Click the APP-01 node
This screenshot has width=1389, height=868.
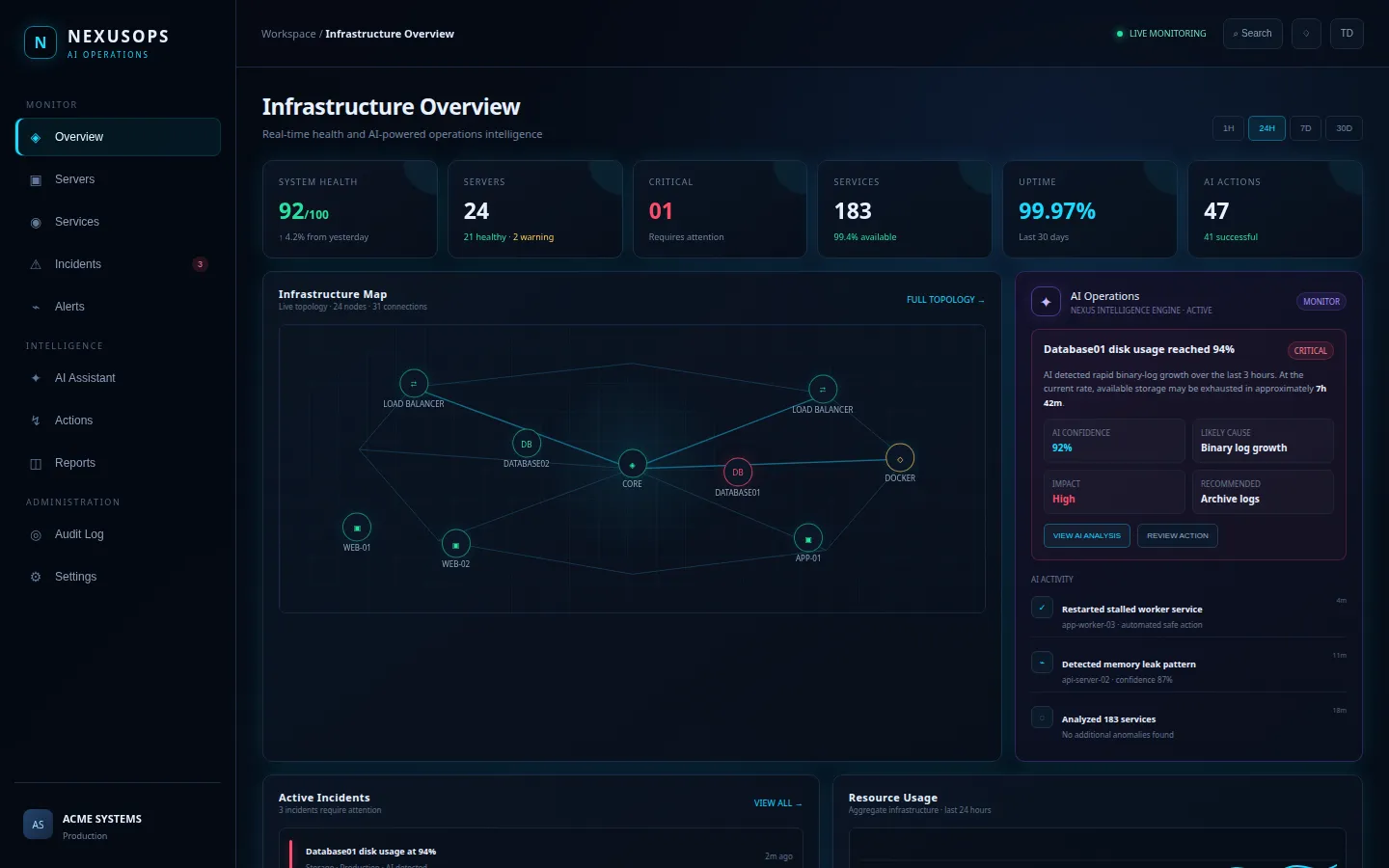[x=808, y=538]
